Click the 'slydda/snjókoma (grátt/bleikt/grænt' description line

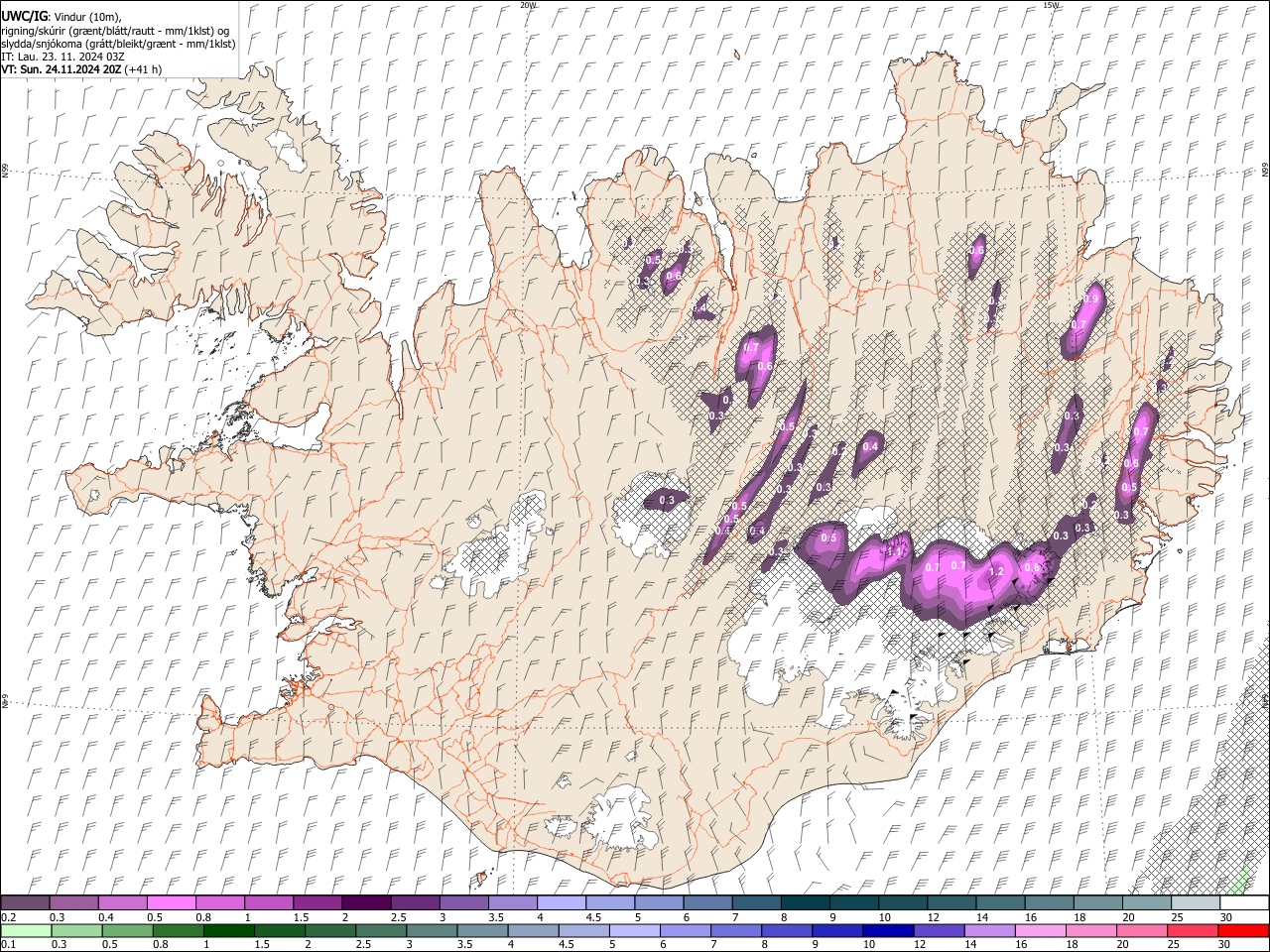click(118, 44)
